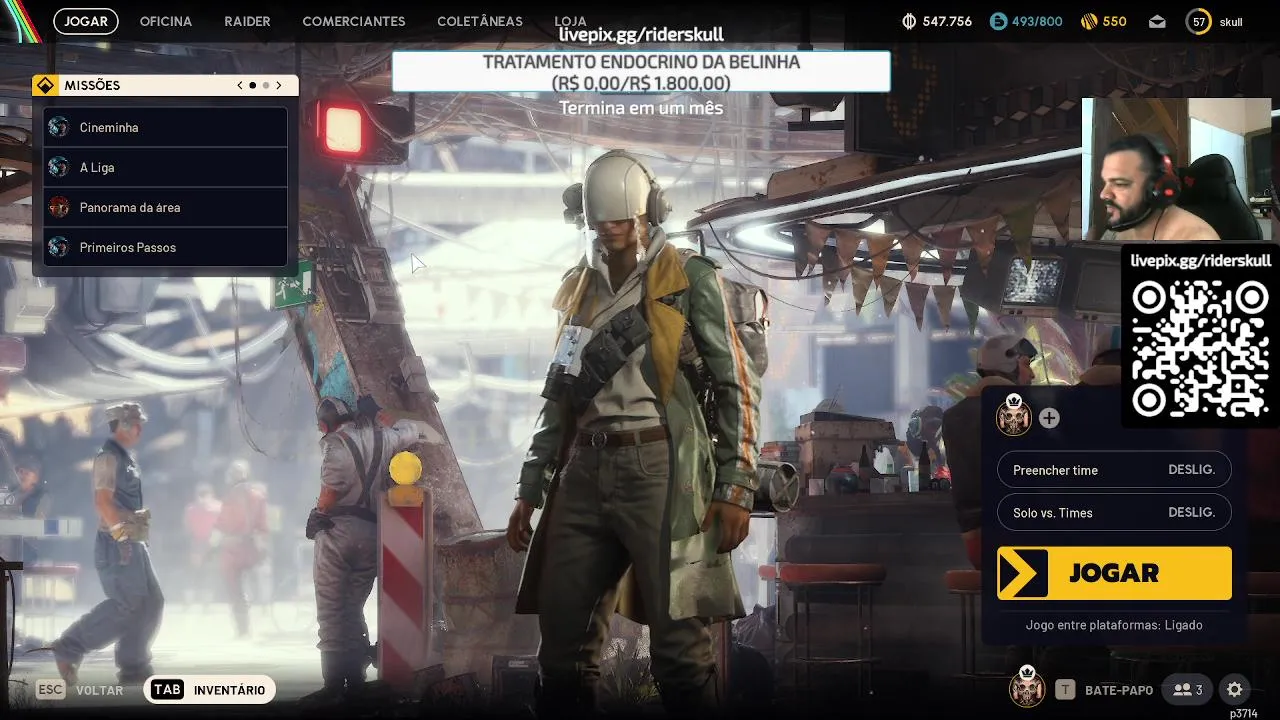Go to the COMERCIANTES tab

coord(354,21)
